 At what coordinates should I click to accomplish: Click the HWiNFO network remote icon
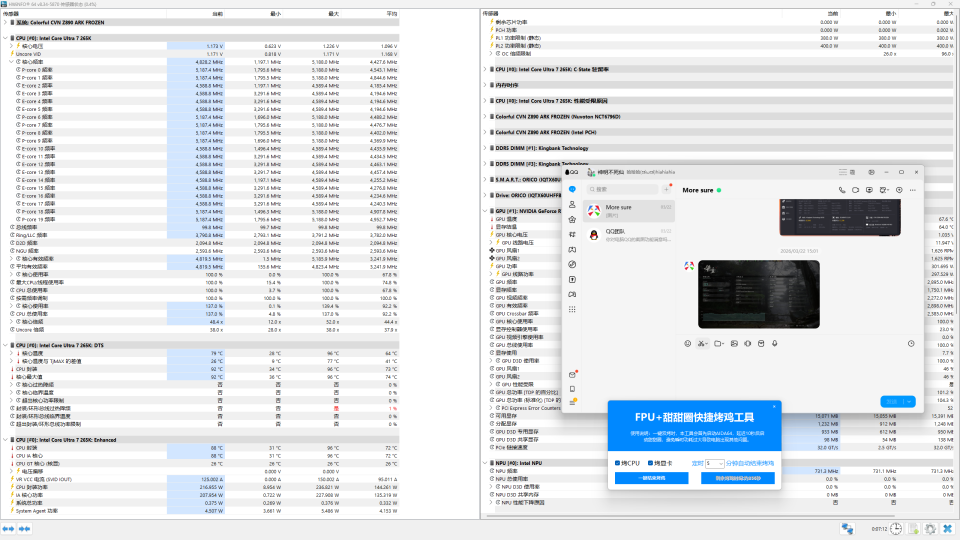click(x=847, y=528)
